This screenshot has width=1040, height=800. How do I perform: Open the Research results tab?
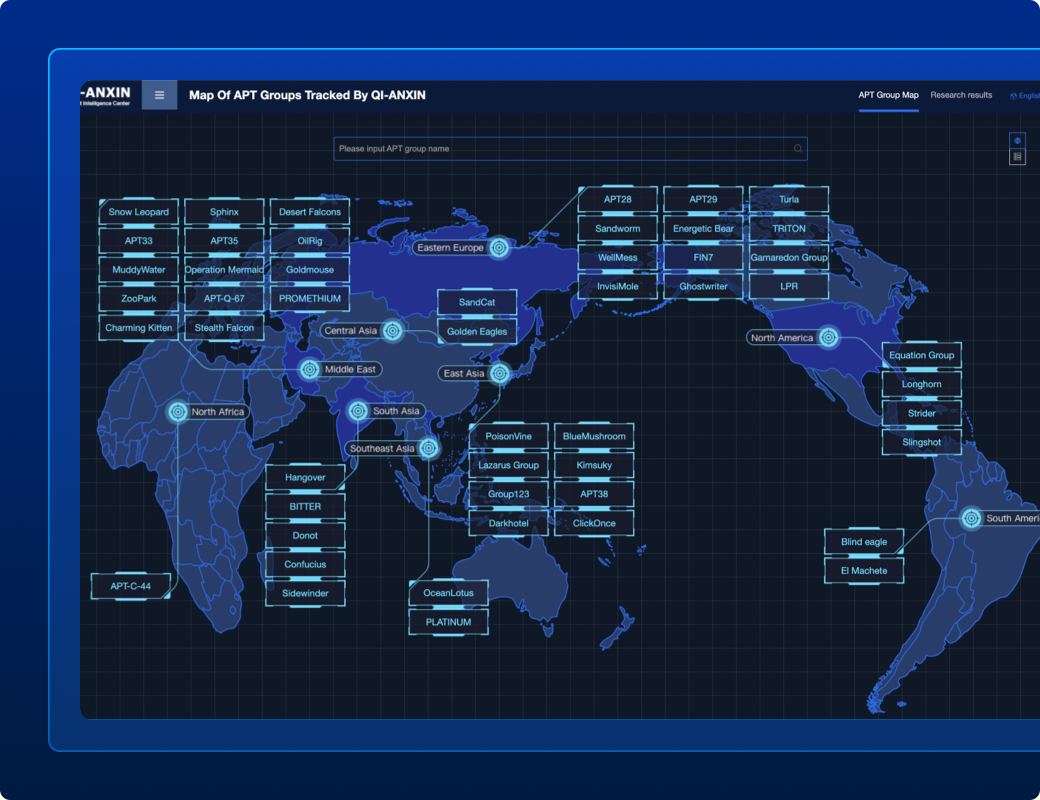961,95
